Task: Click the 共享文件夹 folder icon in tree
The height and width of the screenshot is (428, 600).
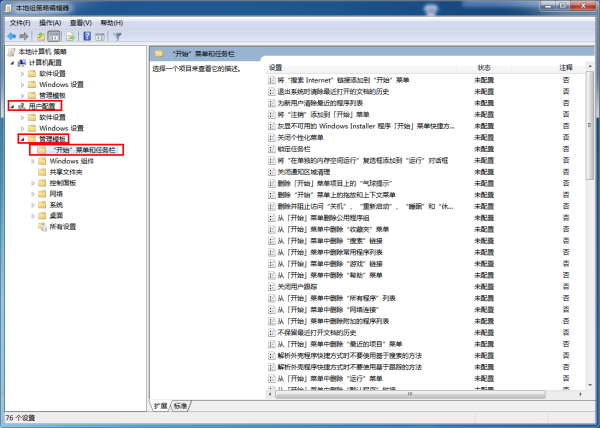Action: [42, 172]
